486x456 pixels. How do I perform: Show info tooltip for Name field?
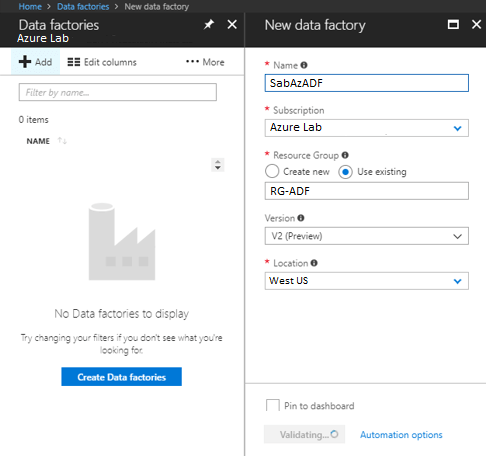(304, 65)
